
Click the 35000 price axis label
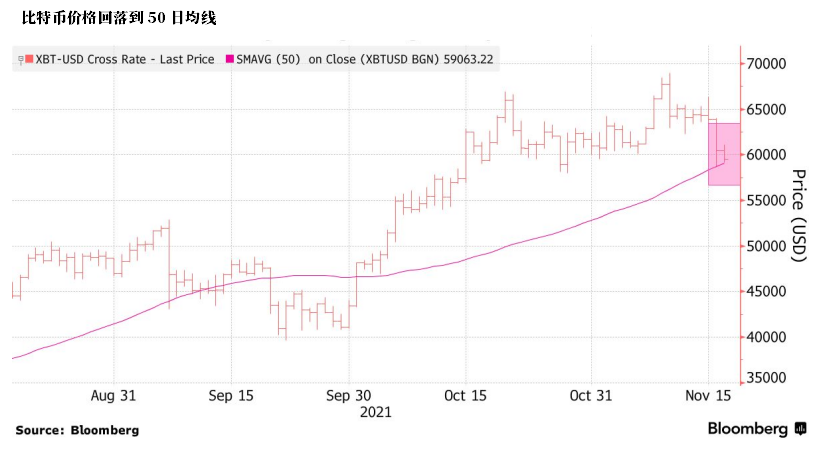point(768,378)
